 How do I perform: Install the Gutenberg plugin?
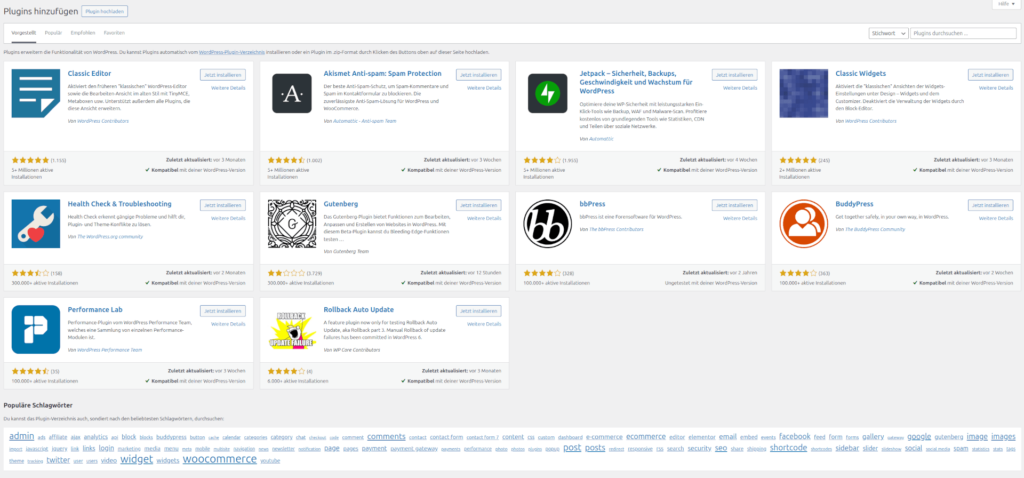tap(479, 206)
